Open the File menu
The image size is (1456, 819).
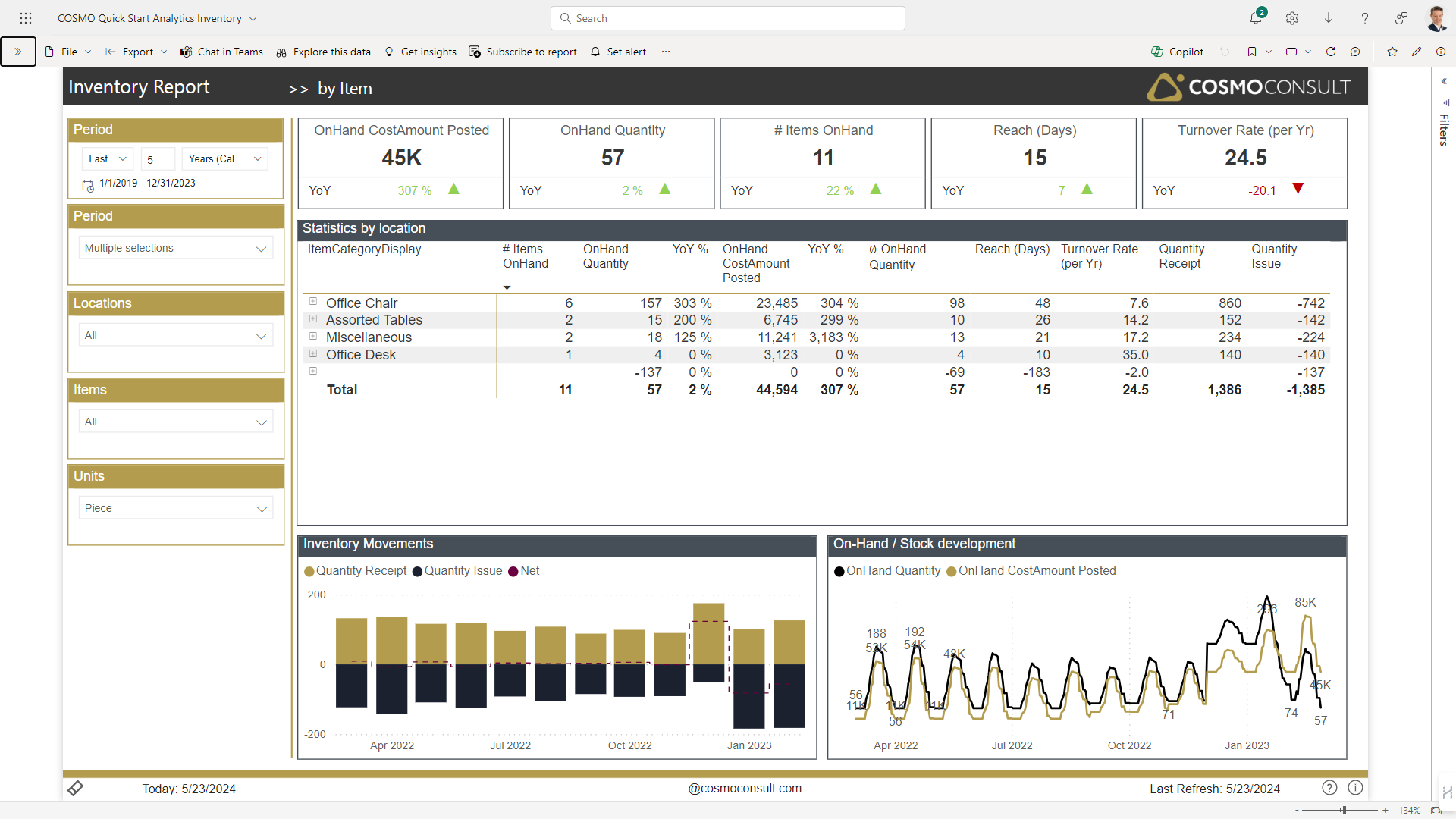(x=68, y=52)
